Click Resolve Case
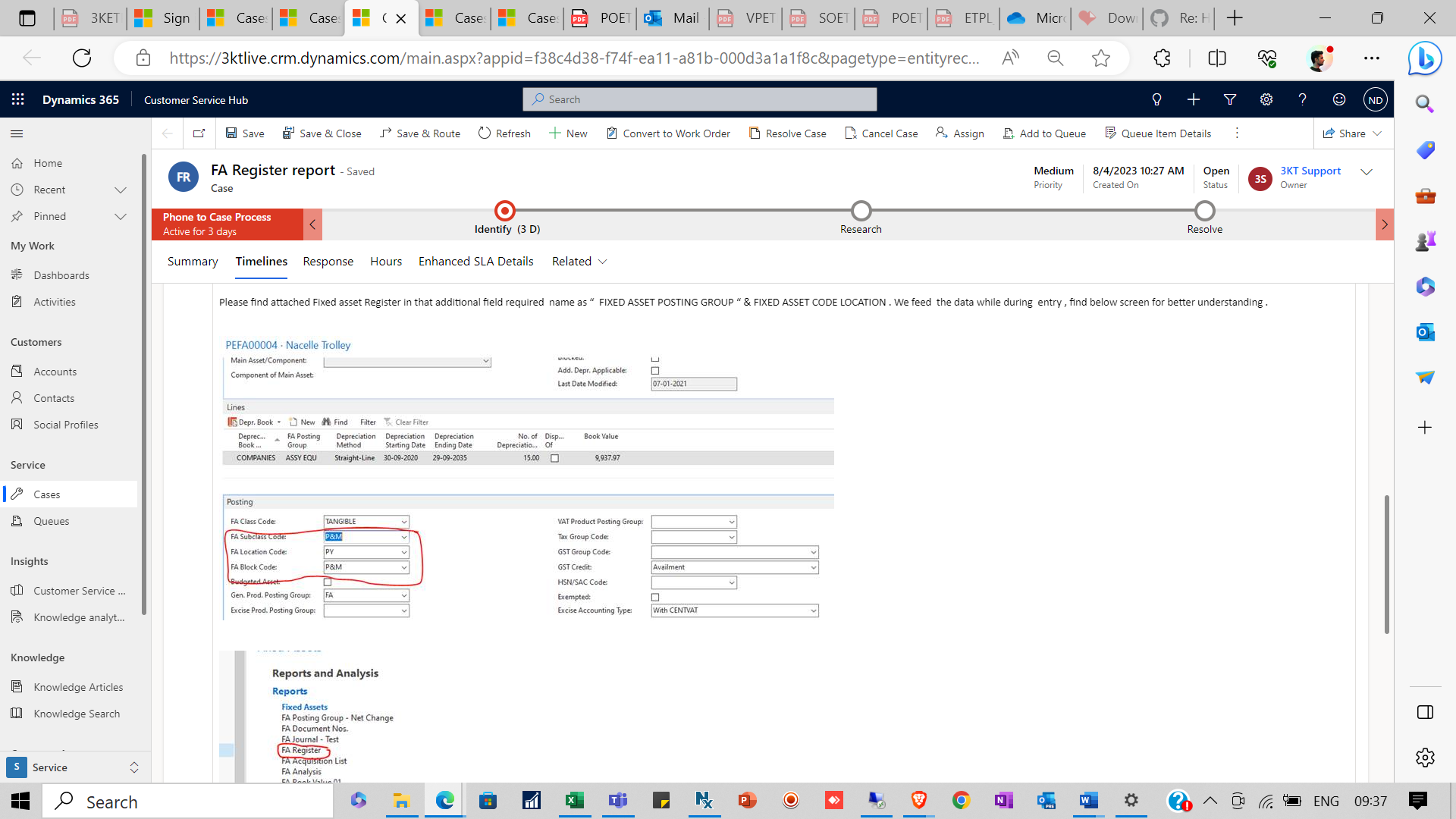1456x819 pixels. click(788, 133)
